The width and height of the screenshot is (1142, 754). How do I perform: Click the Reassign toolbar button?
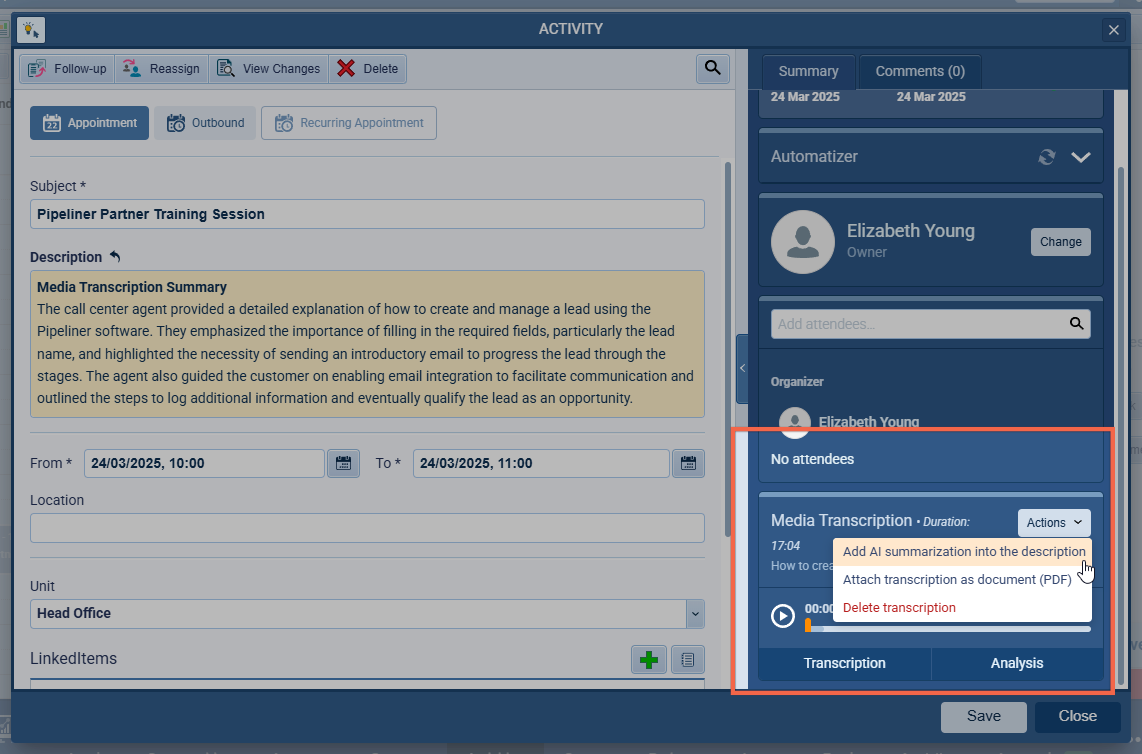(162, 69)
